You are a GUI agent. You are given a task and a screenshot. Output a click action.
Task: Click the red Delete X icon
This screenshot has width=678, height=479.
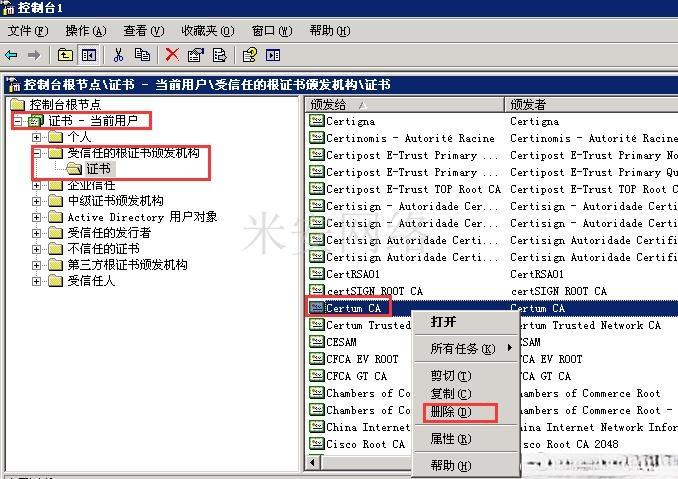click(172, 55)
